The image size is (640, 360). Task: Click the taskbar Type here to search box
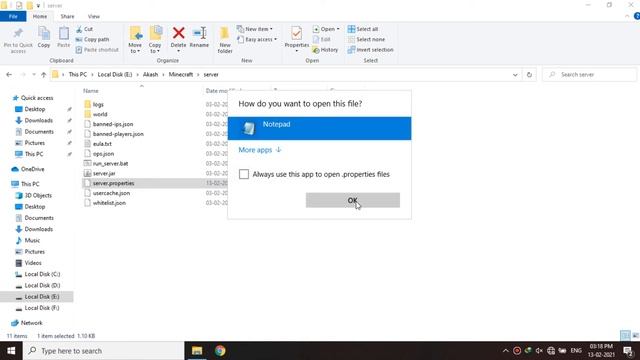click(x=104, y=351)
